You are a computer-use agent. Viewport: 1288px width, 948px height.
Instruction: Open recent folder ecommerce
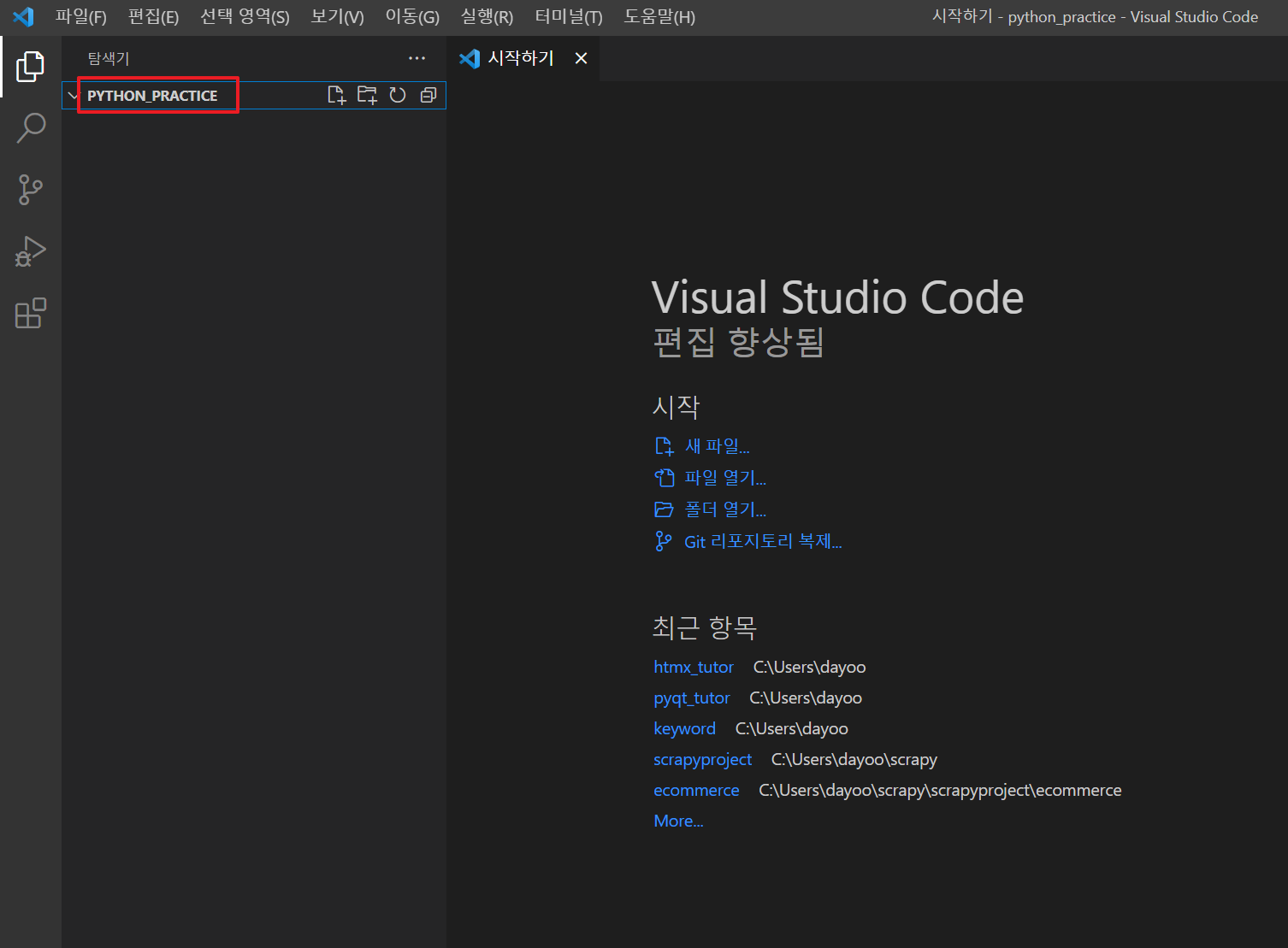tap(696, 790)
